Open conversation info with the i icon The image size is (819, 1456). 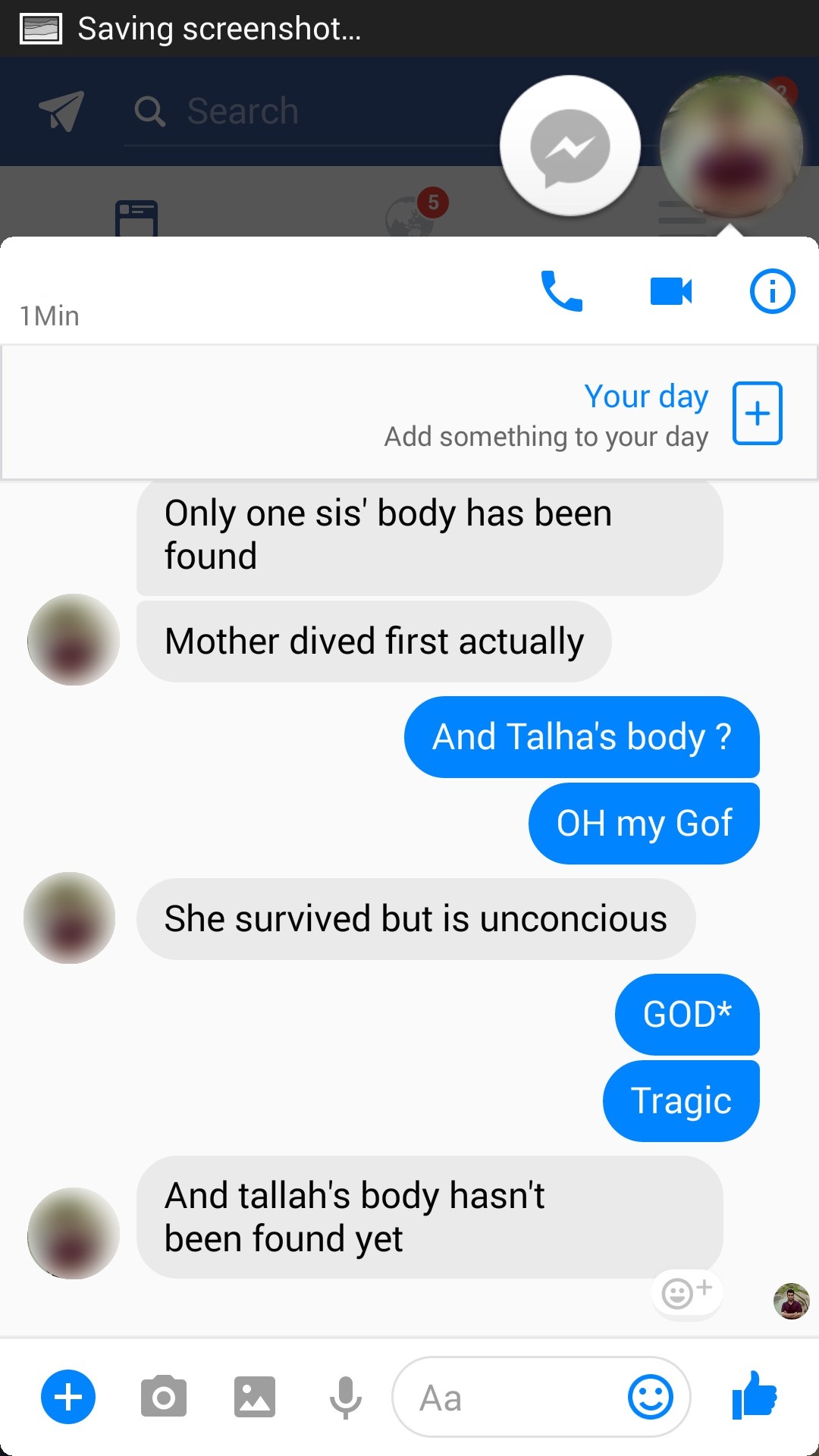772,291
